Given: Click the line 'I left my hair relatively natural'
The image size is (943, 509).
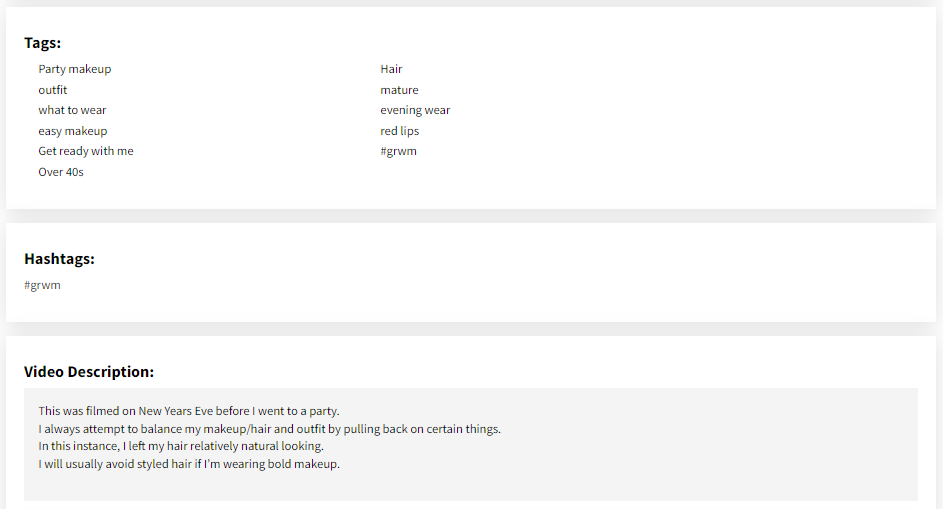Looking at the screenshot, I should 181,446.
